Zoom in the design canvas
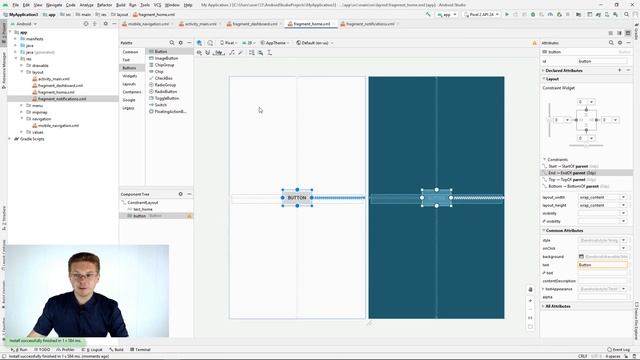 530,301
